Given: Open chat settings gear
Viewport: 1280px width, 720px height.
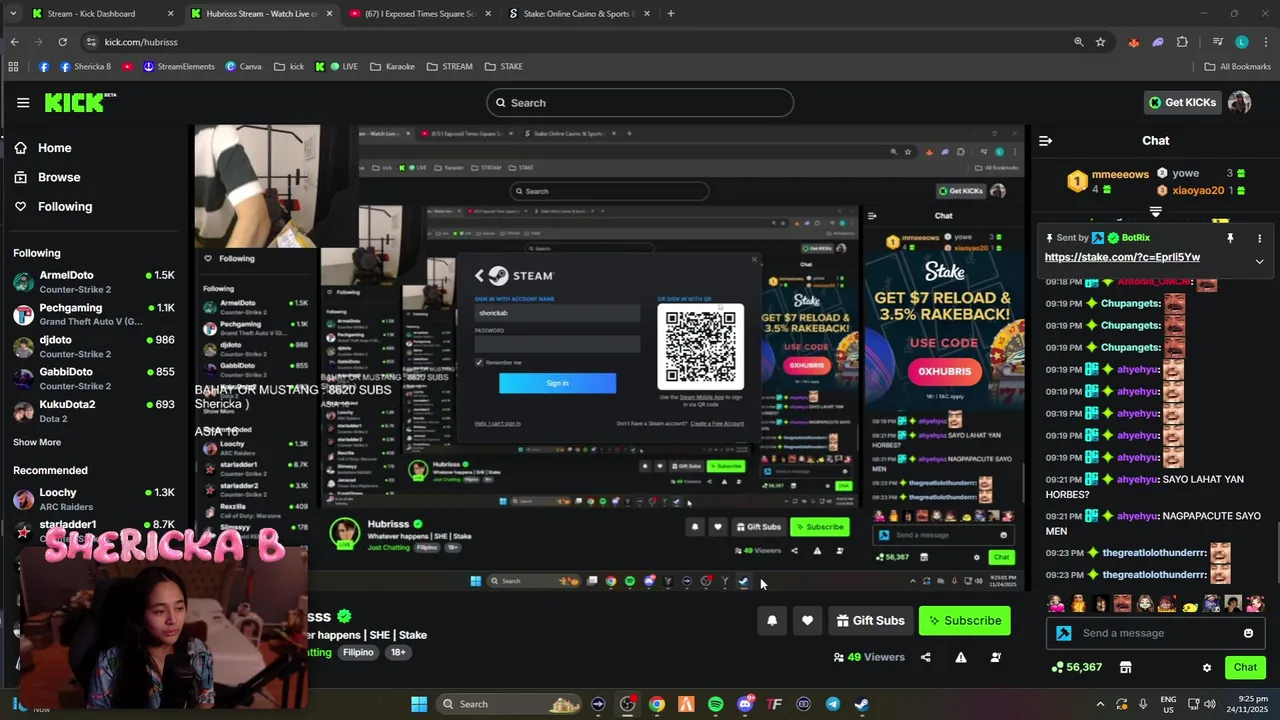Looking at the screenshot, I should point(1207,668).
